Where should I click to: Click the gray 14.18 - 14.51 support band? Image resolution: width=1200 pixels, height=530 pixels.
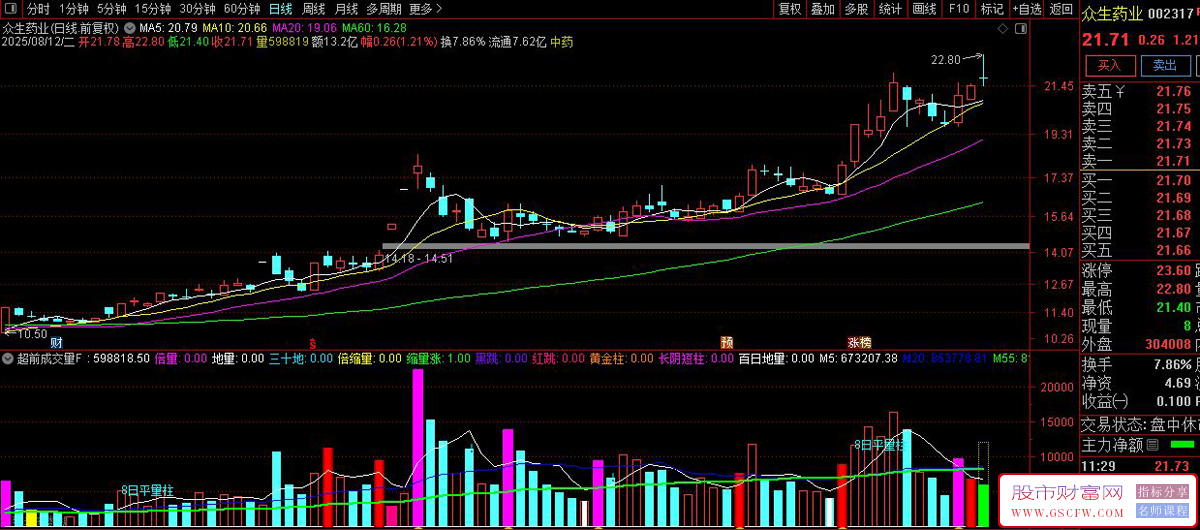click(x=706, y=246)
